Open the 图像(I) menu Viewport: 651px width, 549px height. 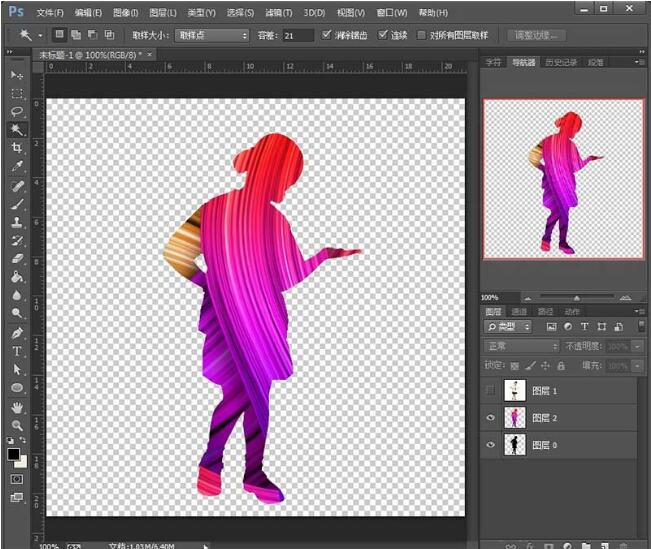pos(126,13)
